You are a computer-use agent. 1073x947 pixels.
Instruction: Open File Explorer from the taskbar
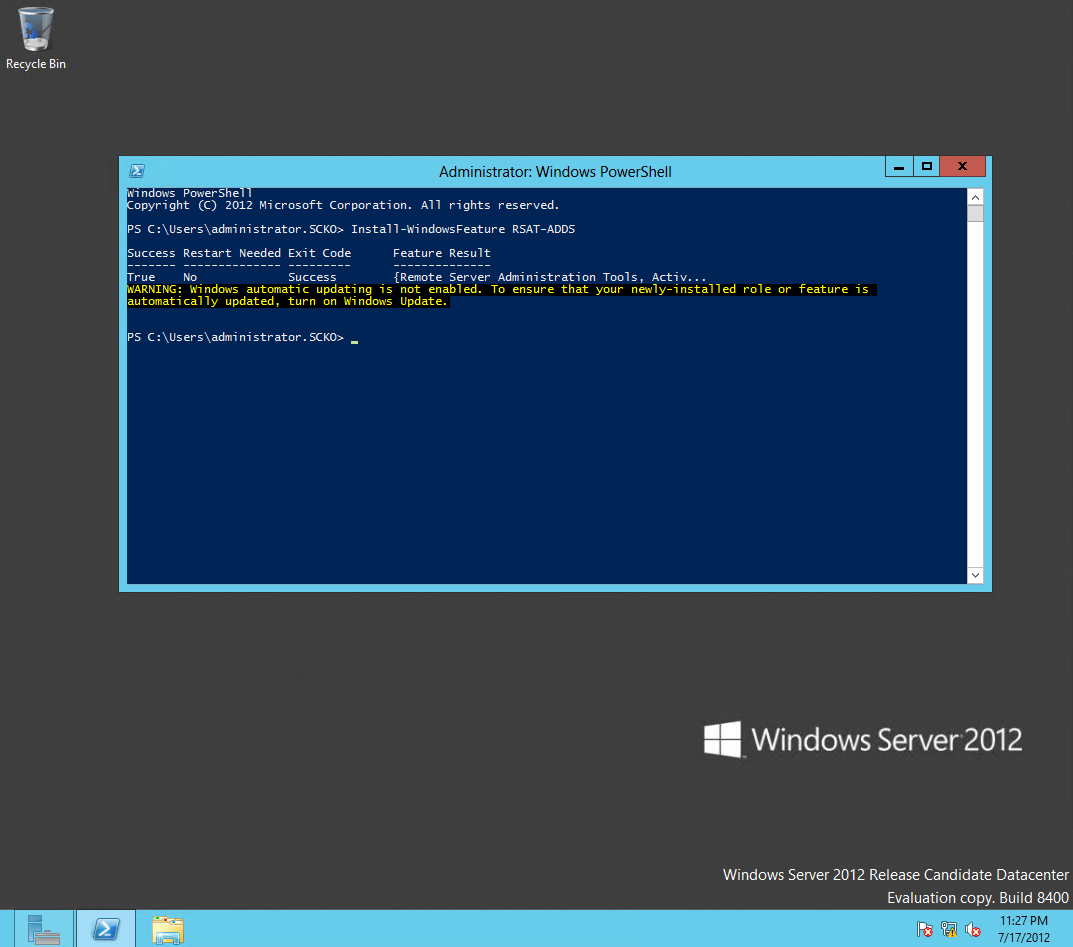pos(168,929)
